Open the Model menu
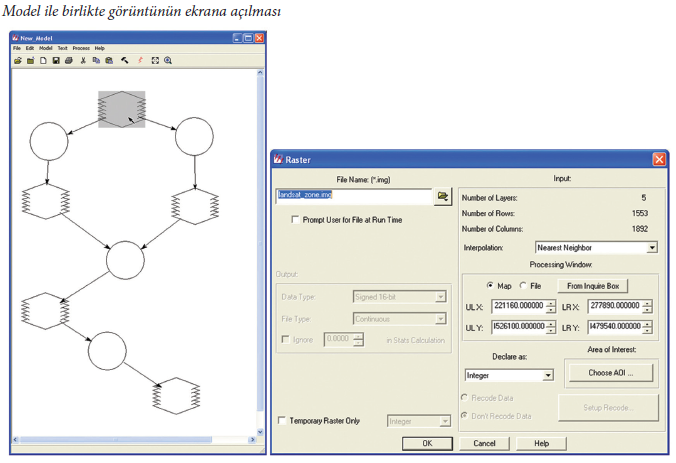 45,48
